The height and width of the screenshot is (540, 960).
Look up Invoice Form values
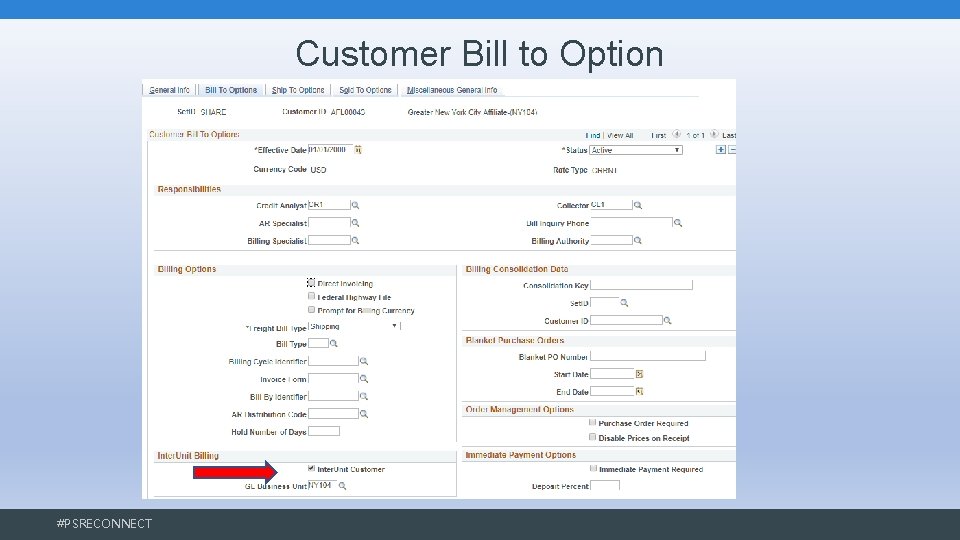pyautogui.click(x=364, y=379)
